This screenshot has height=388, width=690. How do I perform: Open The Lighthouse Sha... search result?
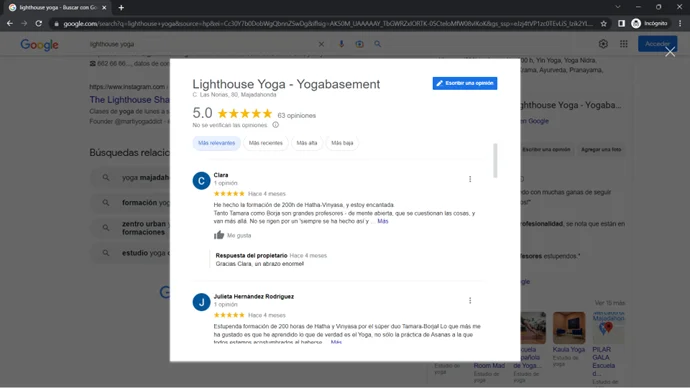(x=129, y=100)
